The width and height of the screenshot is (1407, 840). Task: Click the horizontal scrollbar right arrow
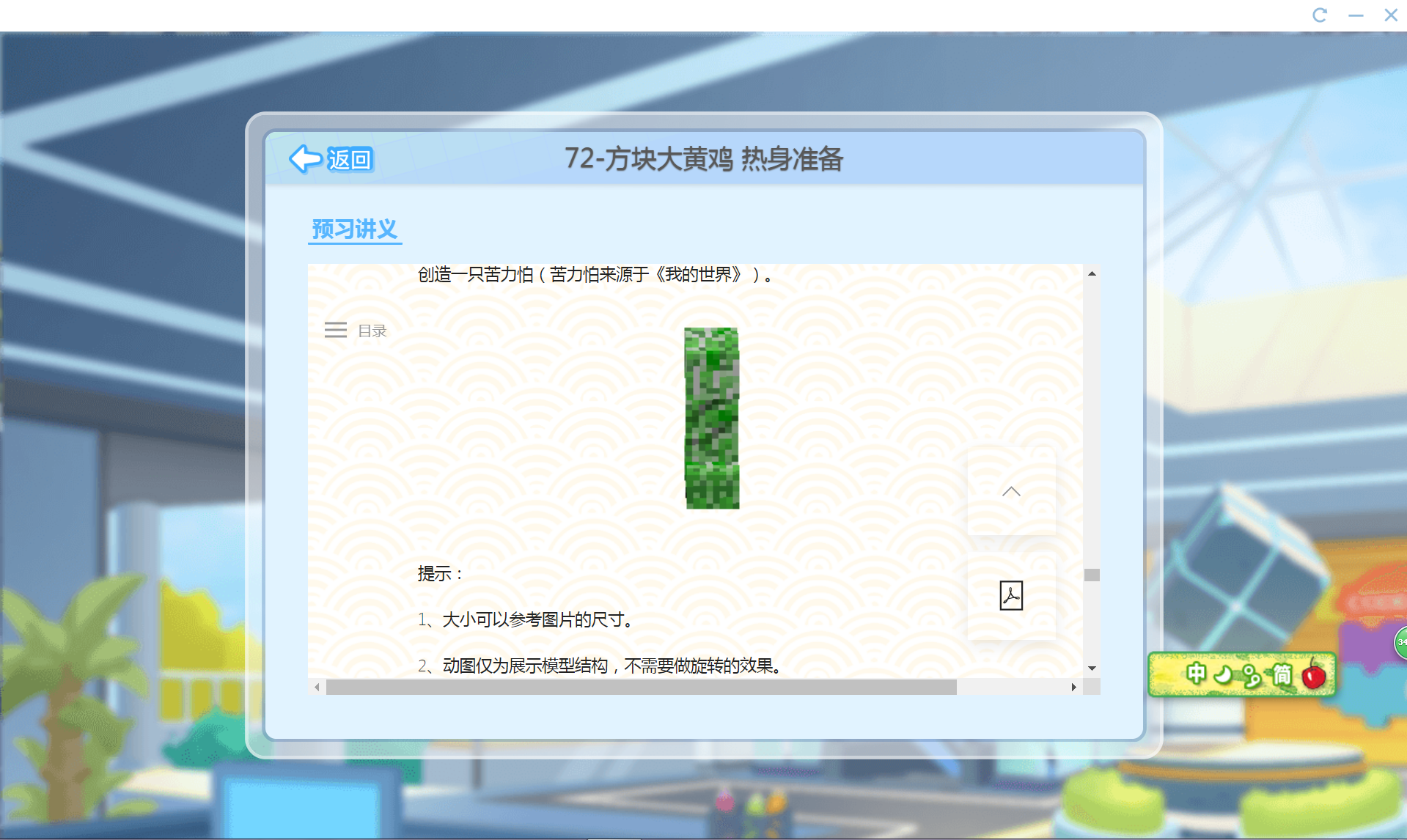click(x=1073, y=687)
